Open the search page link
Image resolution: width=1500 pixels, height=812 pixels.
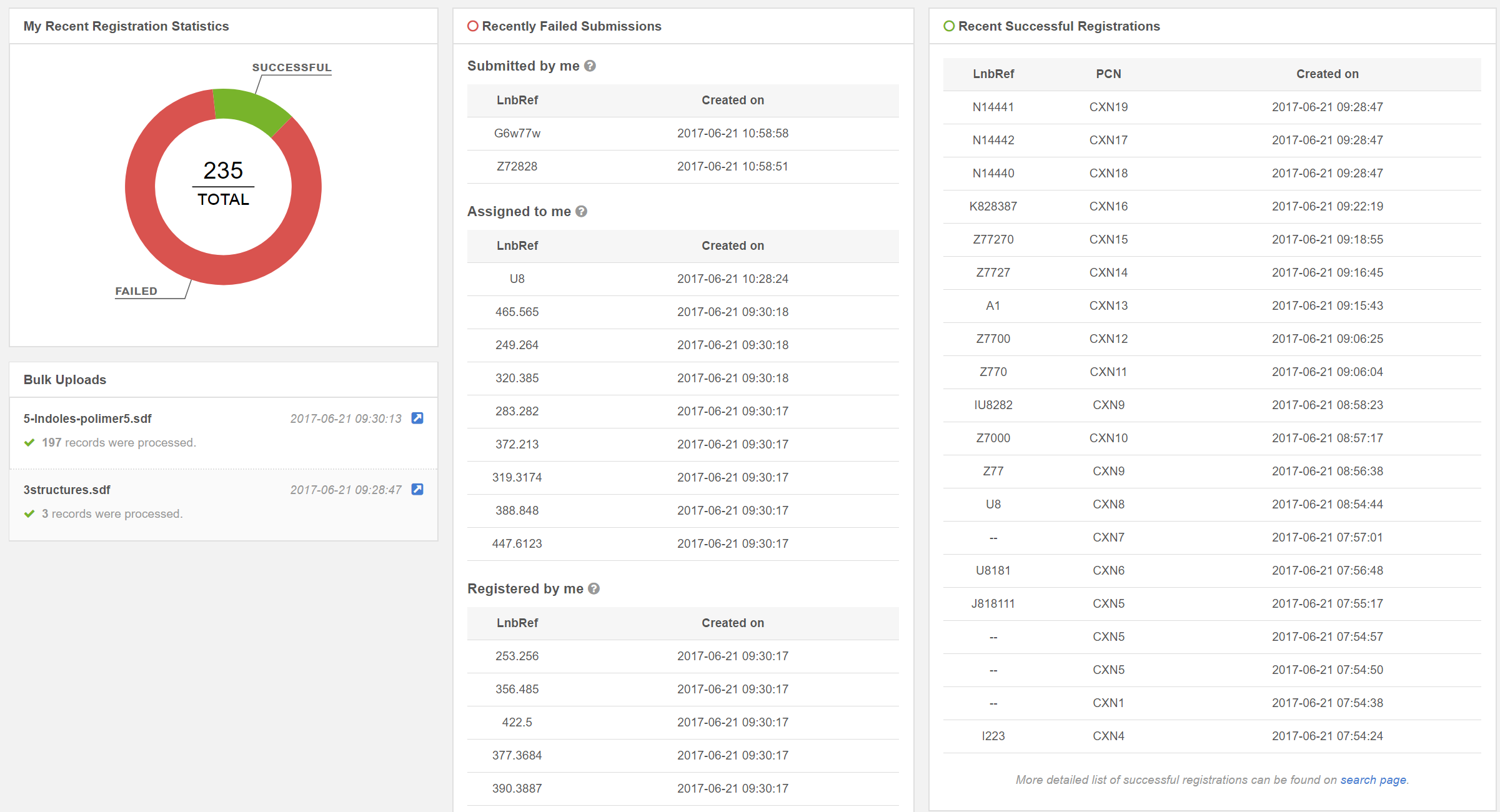(x=1373, y=780)
